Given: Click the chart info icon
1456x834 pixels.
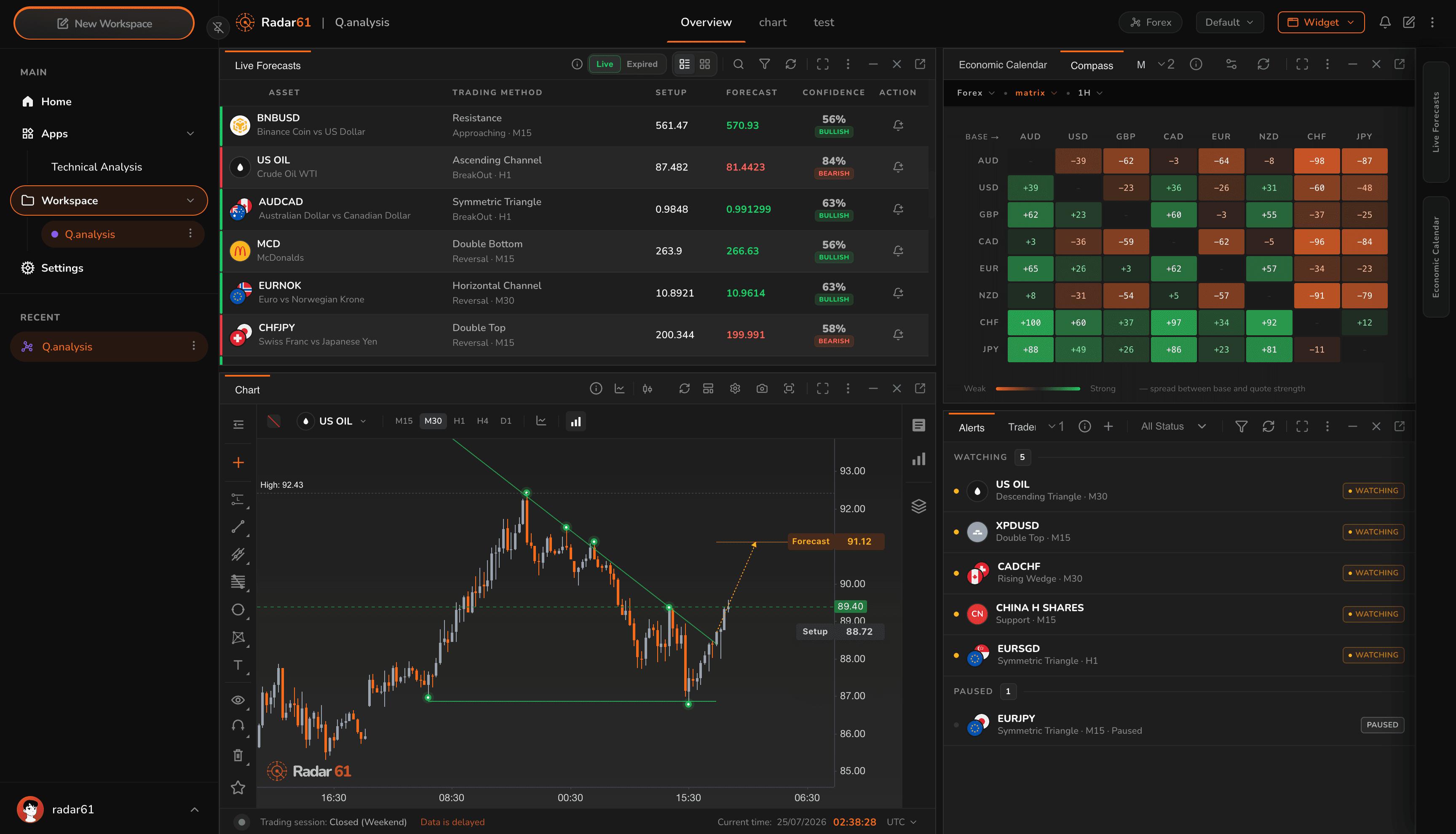Looking at the screenshot, I should (596, 388).
